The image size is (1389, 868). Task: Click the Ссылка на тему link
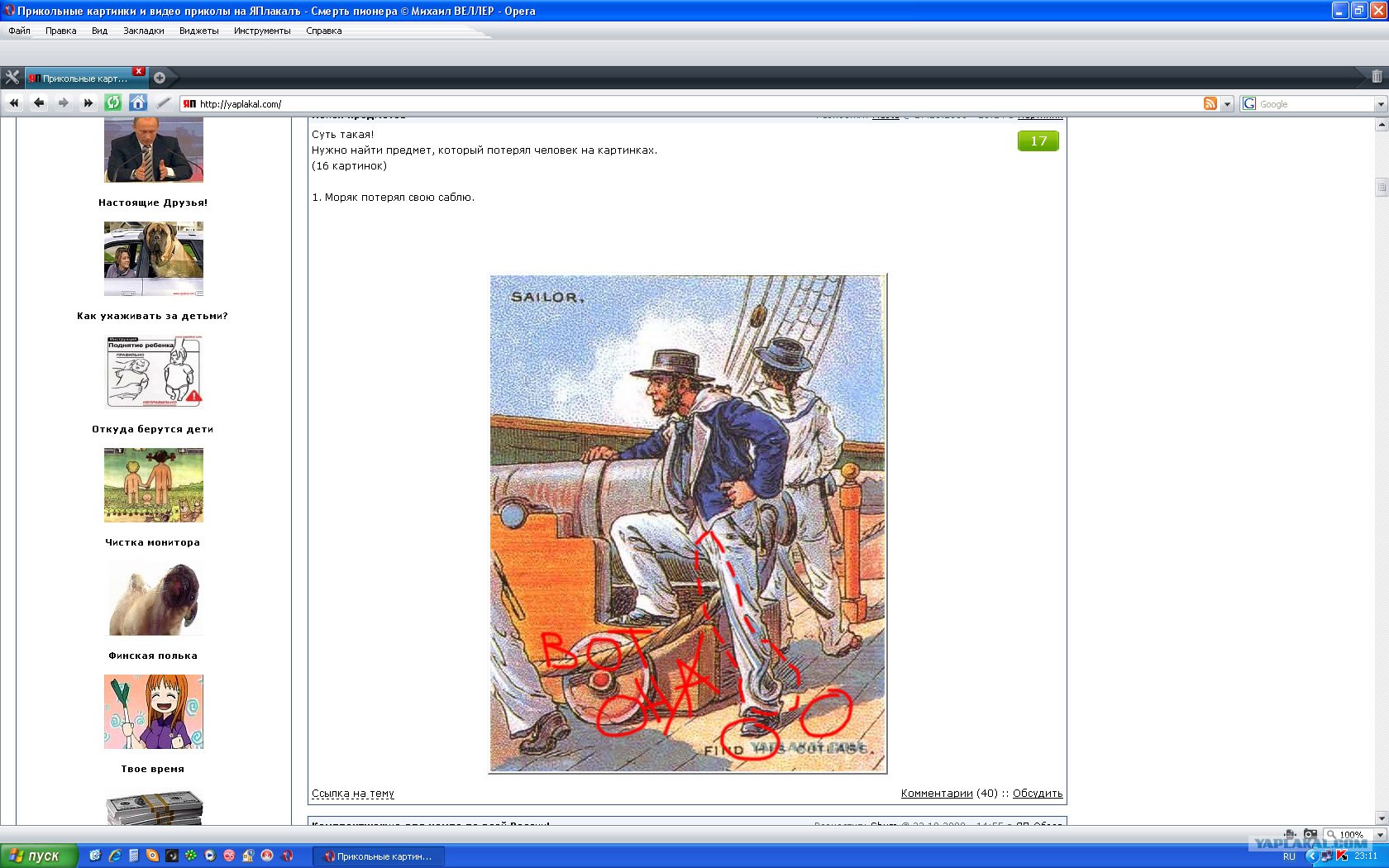(353, 794)
